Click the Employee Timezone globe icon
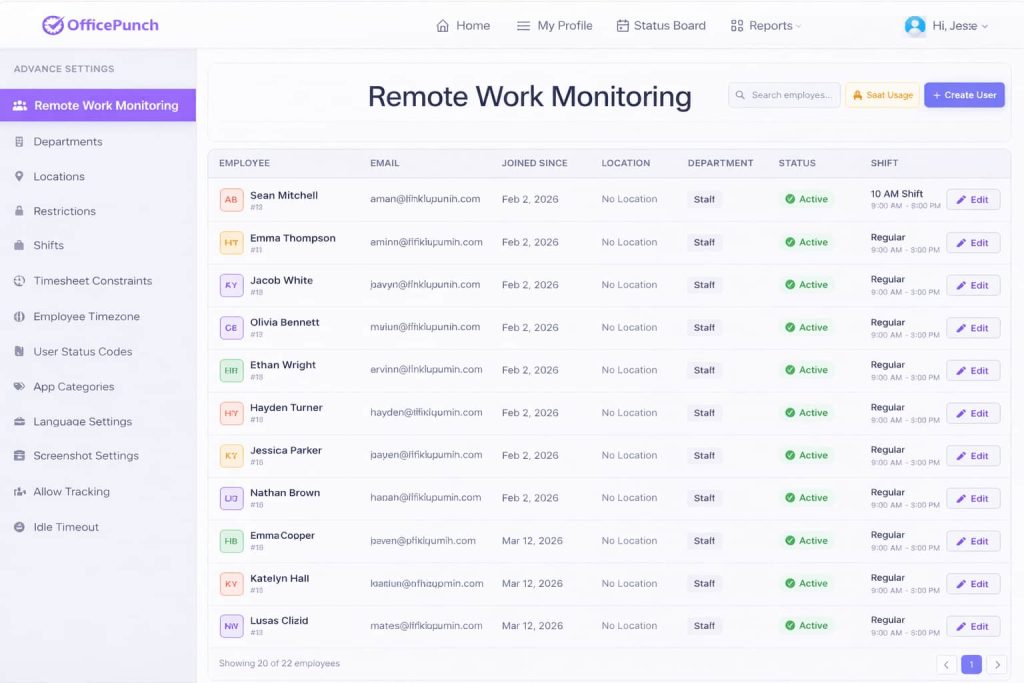Viewport: 1024px width, 683px height. (19, 317)
